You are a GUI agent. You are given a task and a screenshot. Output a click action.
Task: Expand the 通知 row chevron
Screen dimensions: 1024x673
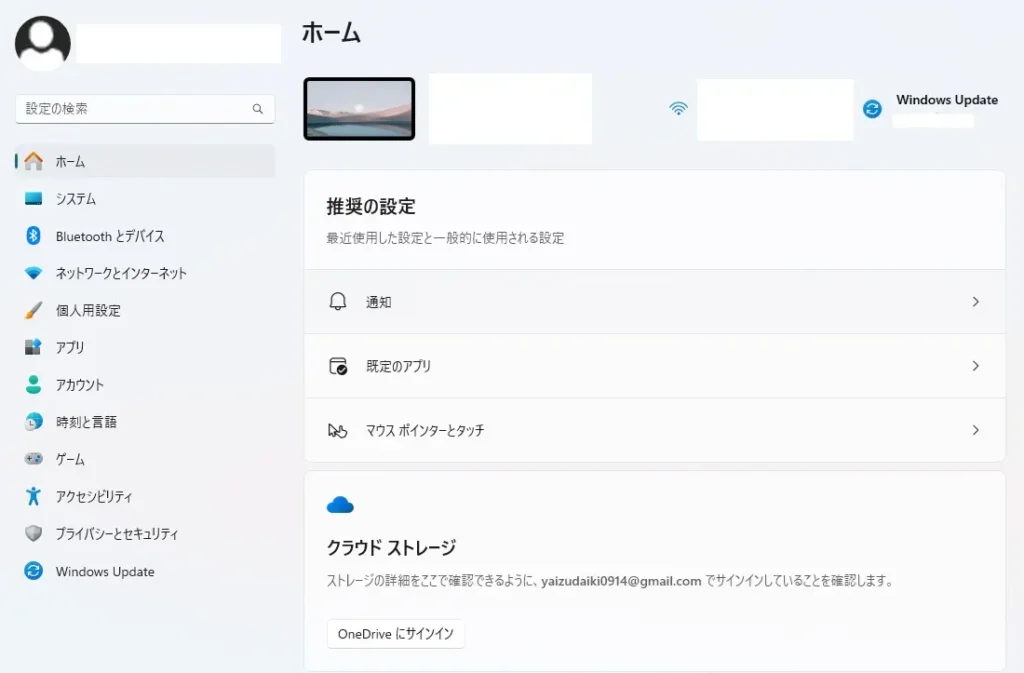click(x=976, y=302)
